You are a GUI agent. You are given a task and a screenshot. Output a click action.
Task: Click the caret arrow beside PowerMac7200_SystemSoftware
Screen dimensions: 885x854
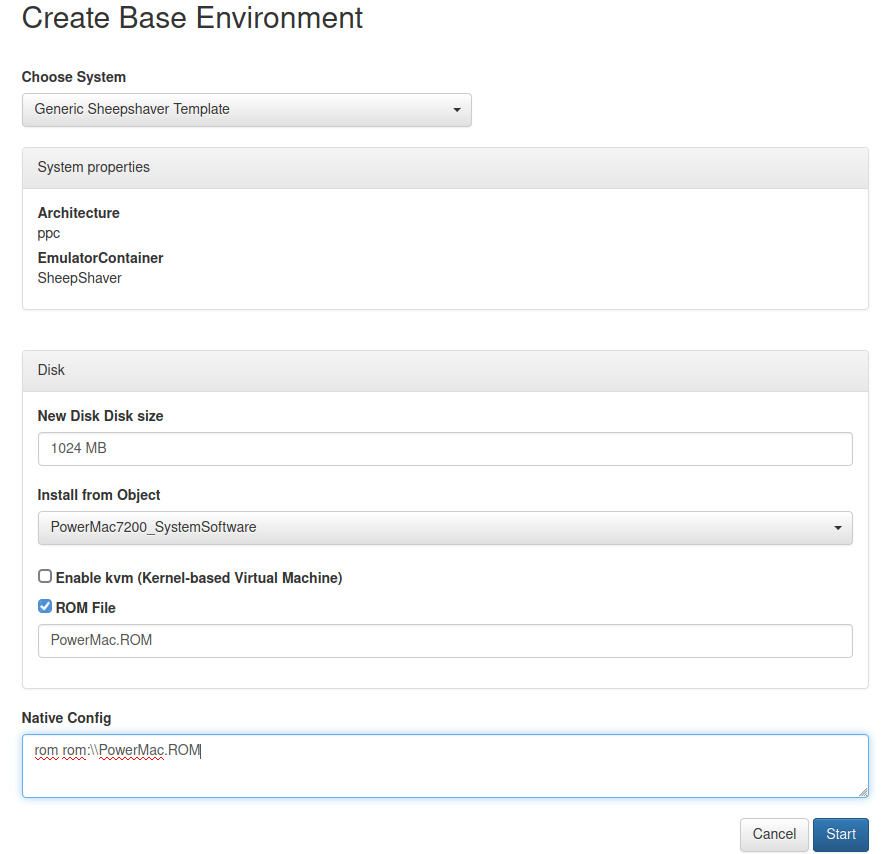click(838, 528)
